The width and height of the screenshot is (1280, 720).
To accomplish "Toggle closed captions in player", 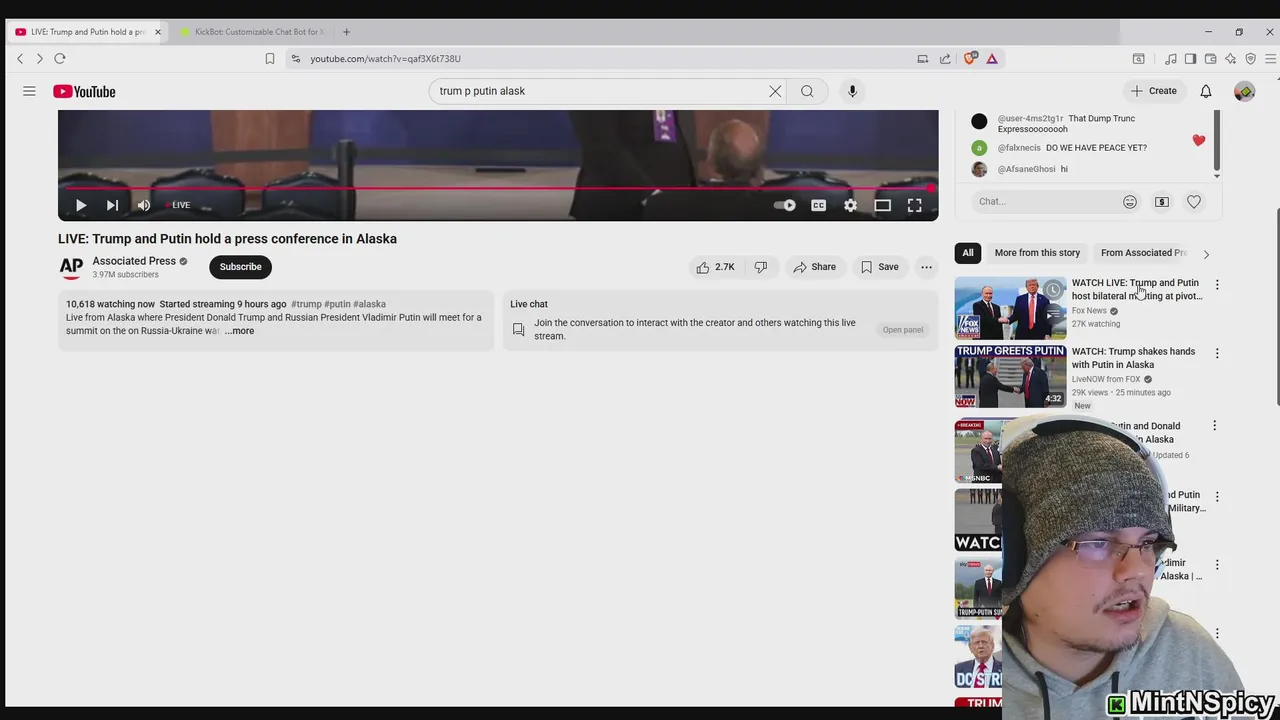I will coord(818,205).
